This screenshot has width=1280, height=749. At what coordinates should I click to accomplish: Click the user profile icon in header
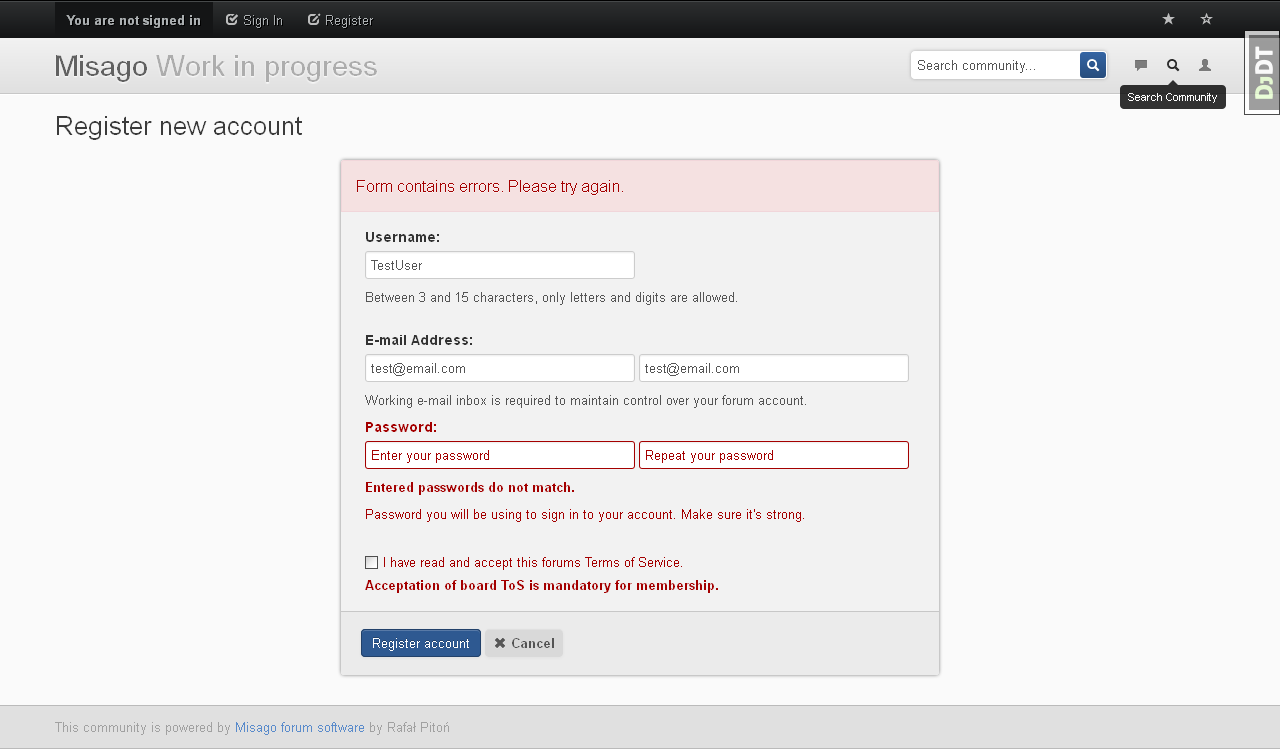tap(1205, 65)
